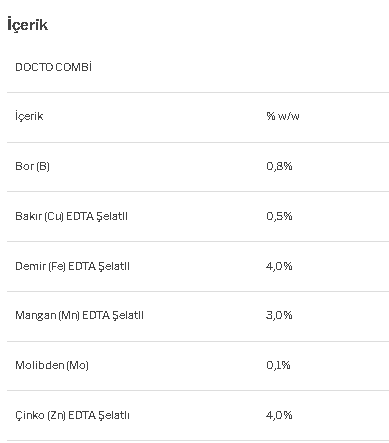This screenshot has width=389, height=443.
Task: Click the 0,1% value for Molibden
Action: (x=278, y=365)
